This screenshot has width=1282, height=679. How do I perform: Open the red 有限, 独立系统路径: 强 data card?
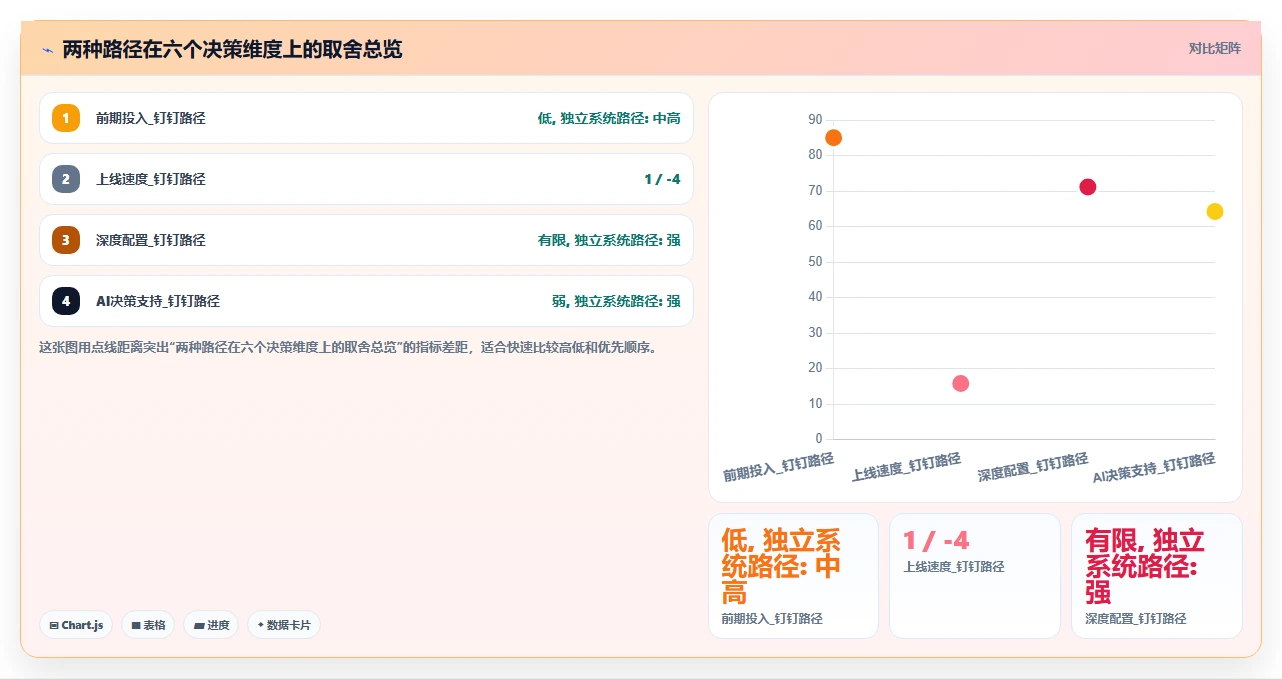point(1157,576)
